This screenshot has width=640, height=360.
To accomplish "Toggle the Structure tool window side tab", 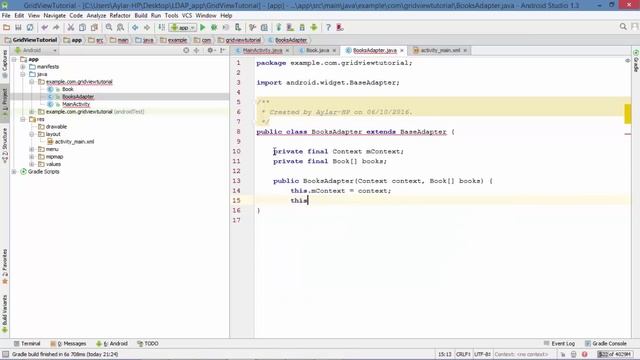I will (x=4, y=145).
